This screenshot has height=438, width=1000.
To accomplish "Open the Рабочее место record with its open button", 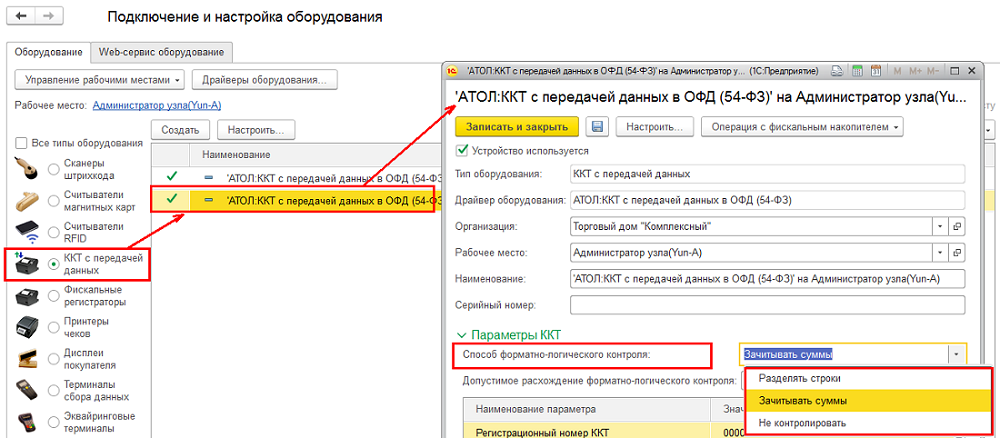I will [x=957, y=252].
